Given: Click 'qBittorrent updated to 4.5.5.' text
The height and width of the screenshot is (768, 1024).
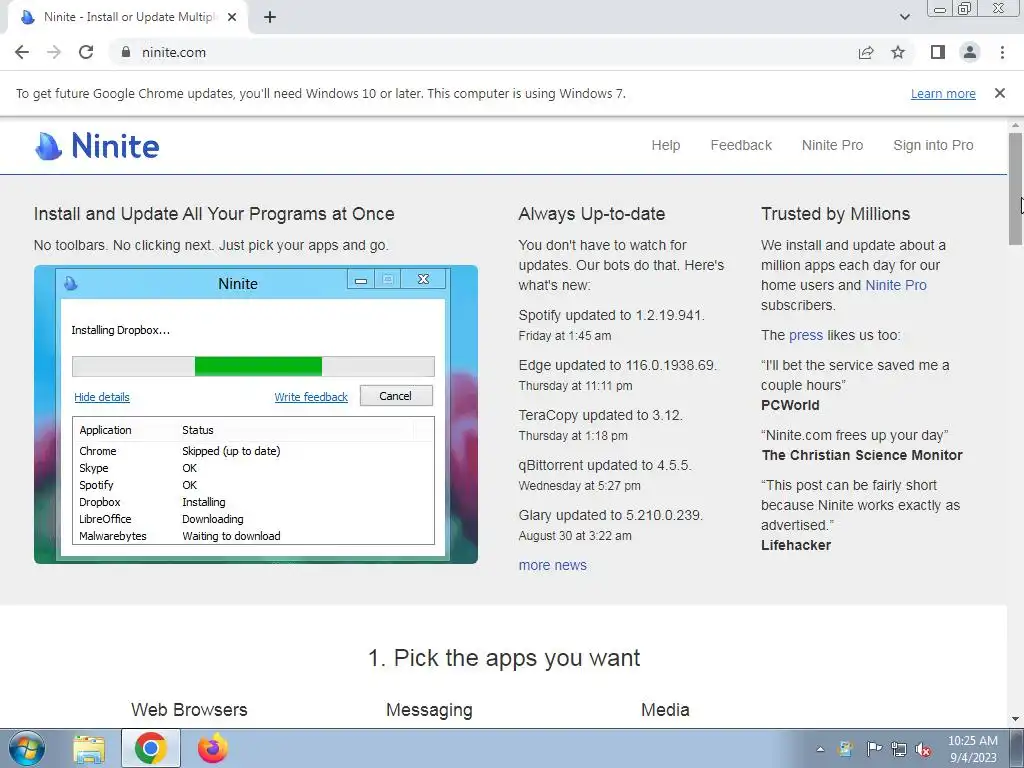Looking at the screenshot, I should [605, 465].
